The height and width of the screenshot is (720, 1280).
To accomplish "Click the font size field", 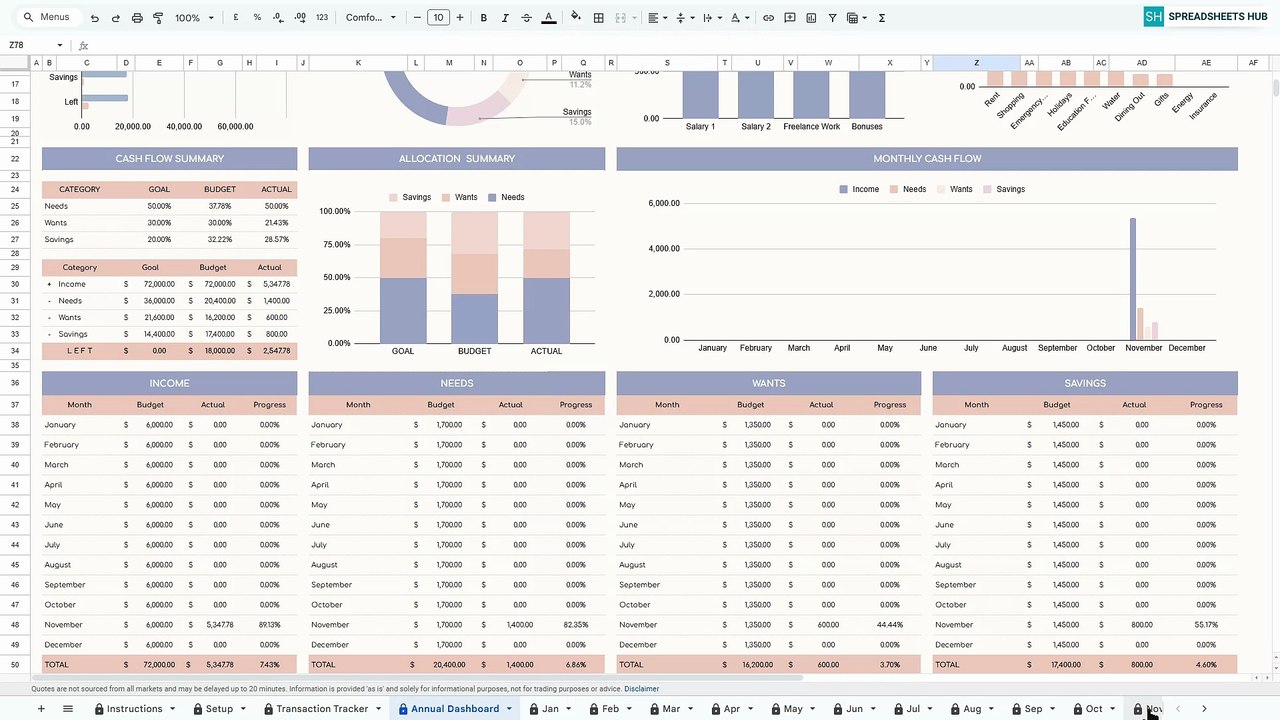I will [438, 18].
